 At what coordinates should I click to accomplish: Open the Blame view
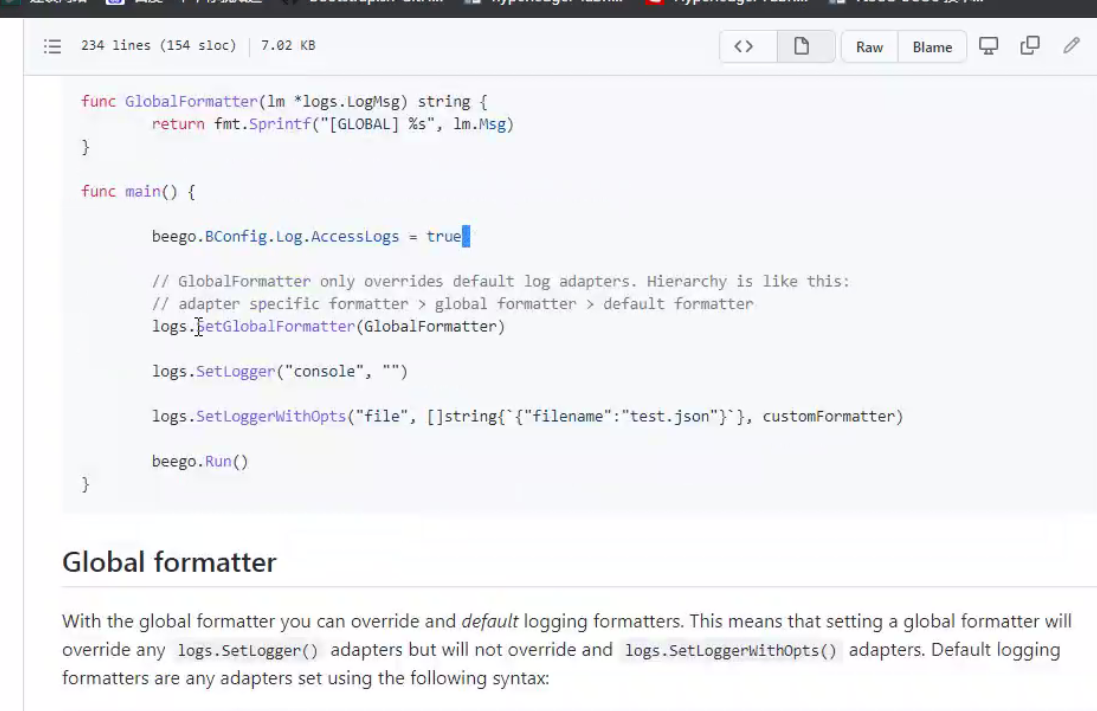point(931,46)
